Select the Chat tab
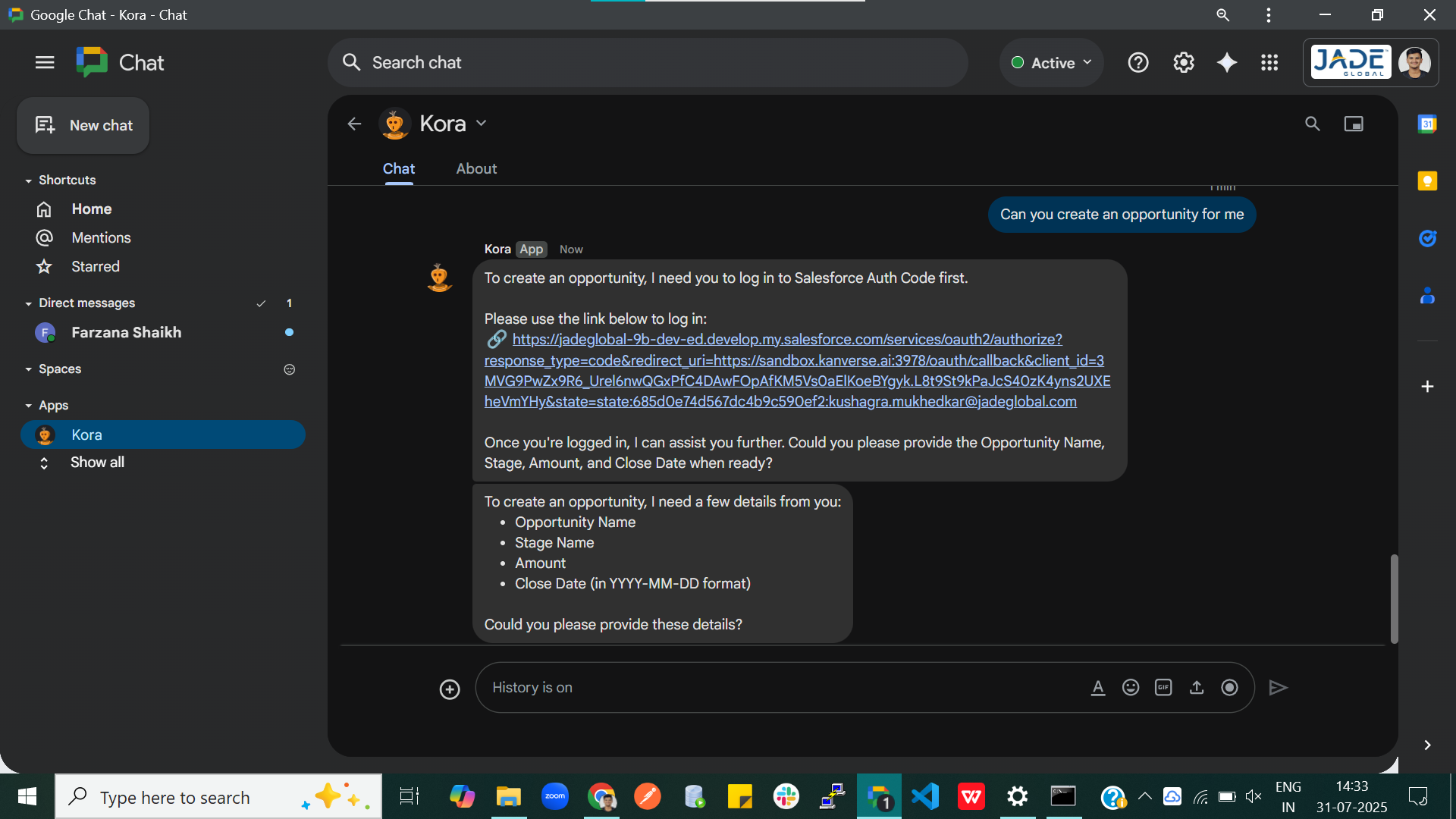 (x=399, y=168)
